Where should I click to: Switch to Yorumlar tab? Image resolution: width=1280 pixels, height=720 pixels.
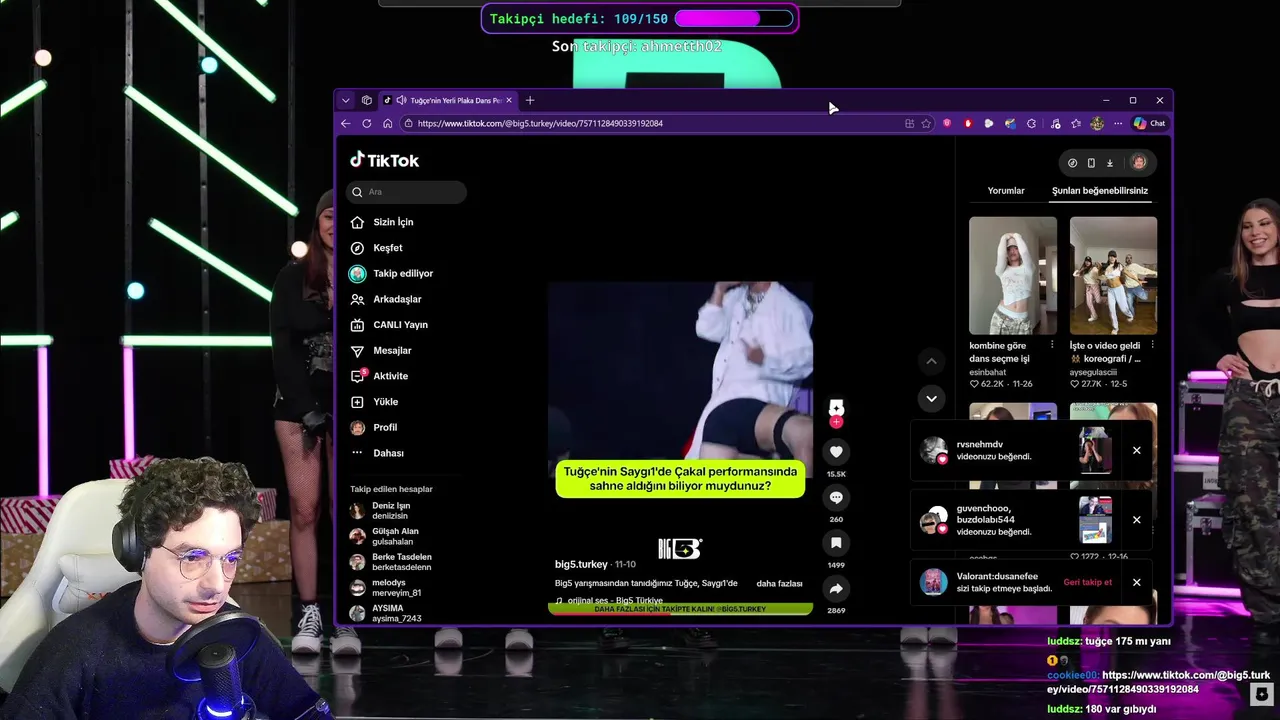tap(1006, 190)
